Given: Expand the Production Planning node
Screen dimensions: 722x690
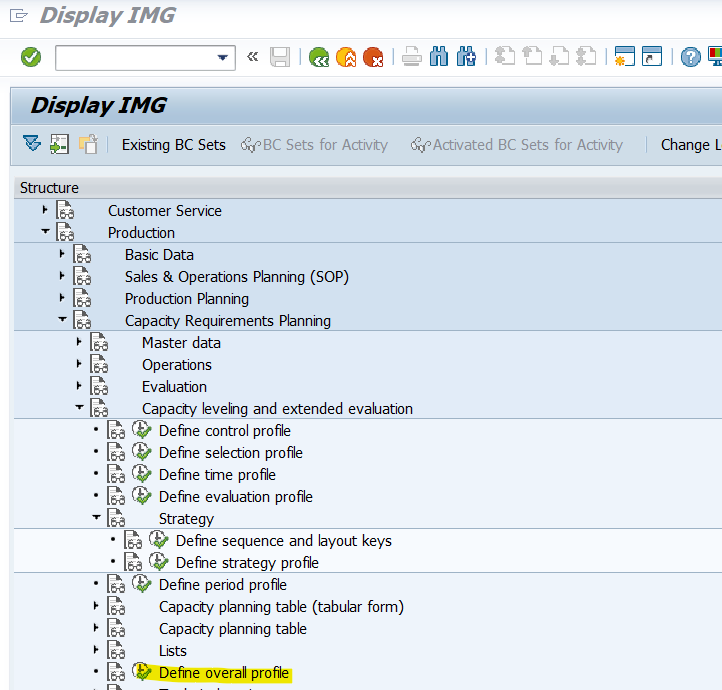Looking at the screenshot, I should click(62, 298).
